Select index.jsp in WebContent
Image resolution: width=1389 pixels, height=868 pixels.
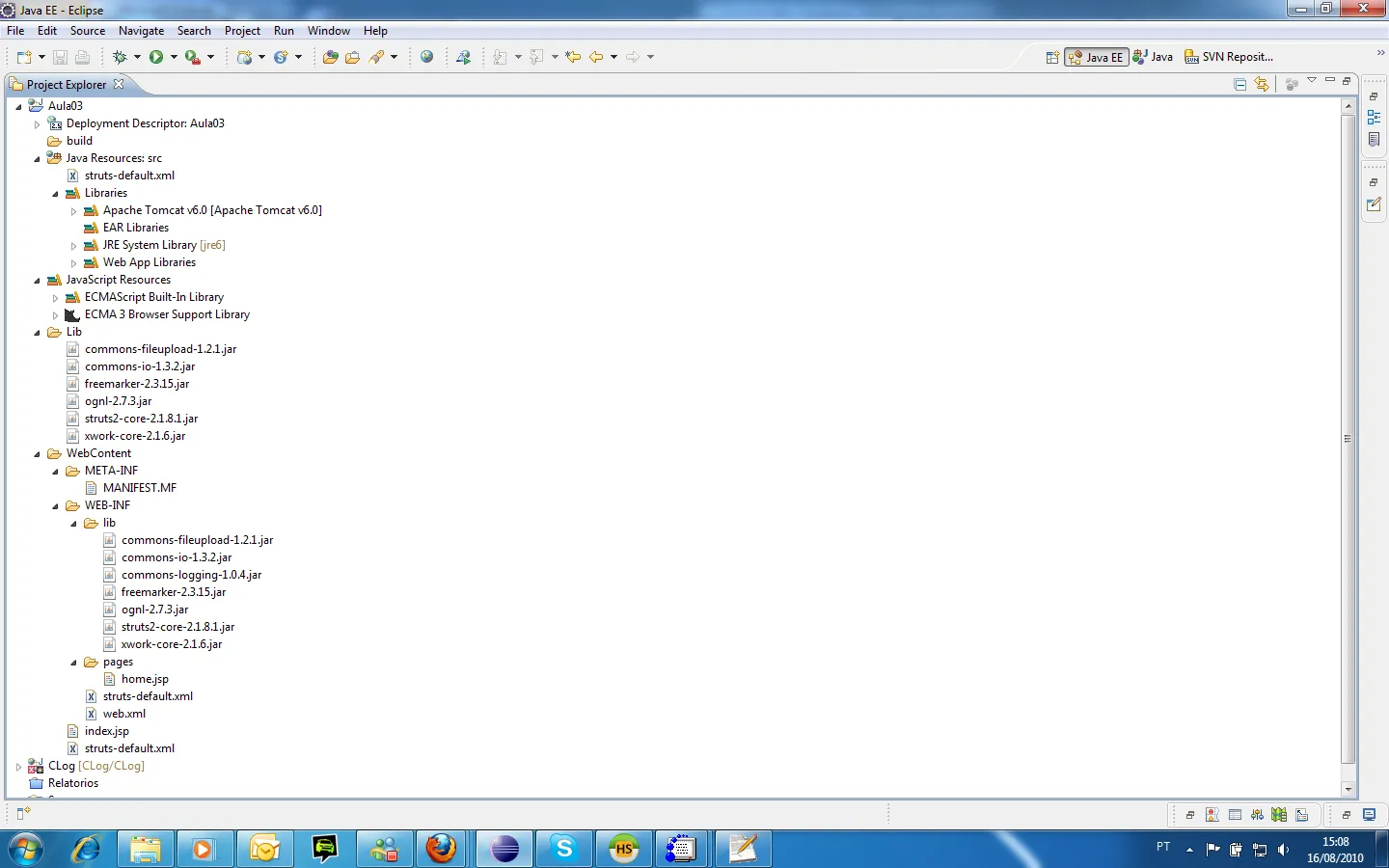(106, 731)
